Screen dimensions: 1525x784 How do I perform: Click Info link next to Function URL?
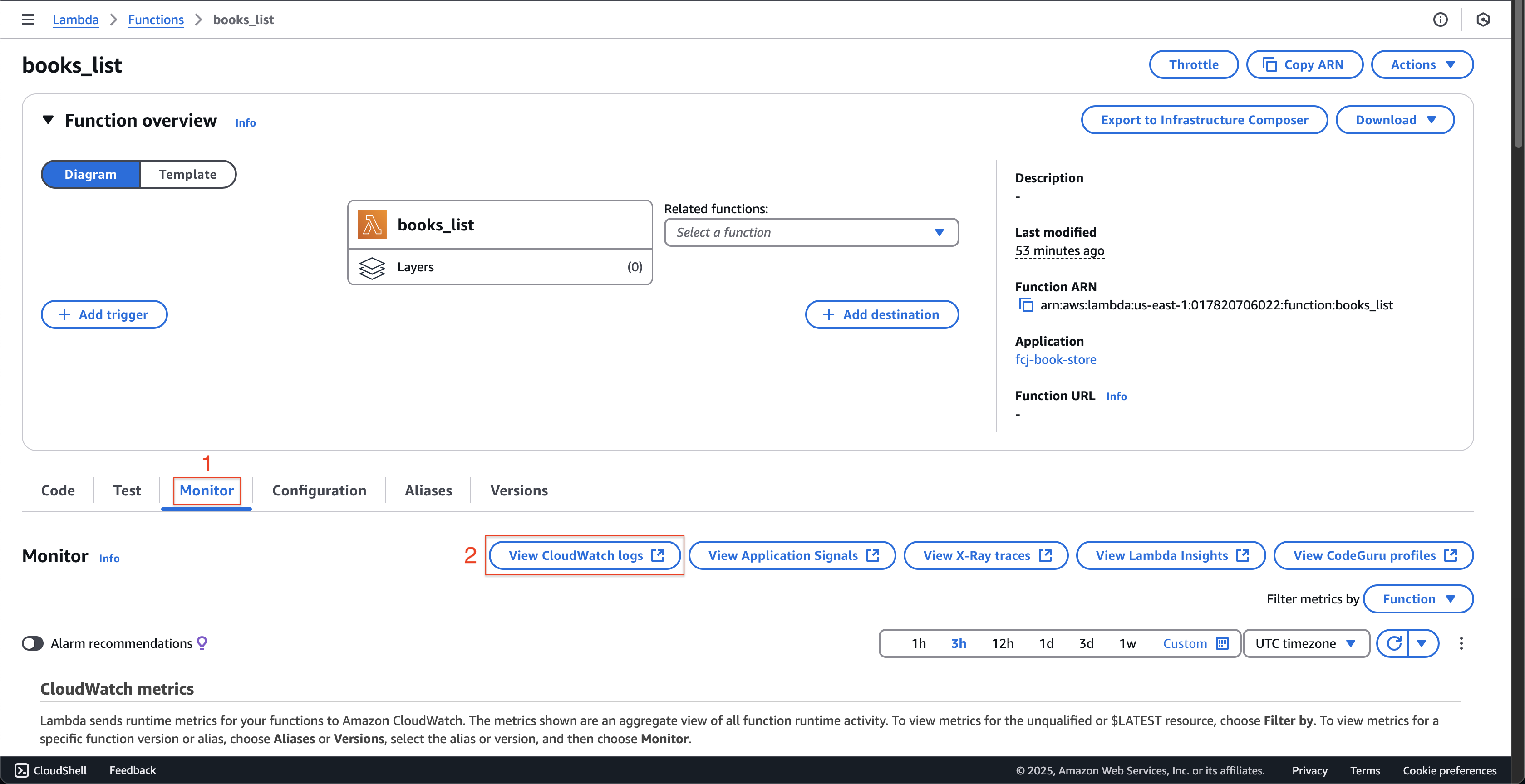pos(1116,397)
